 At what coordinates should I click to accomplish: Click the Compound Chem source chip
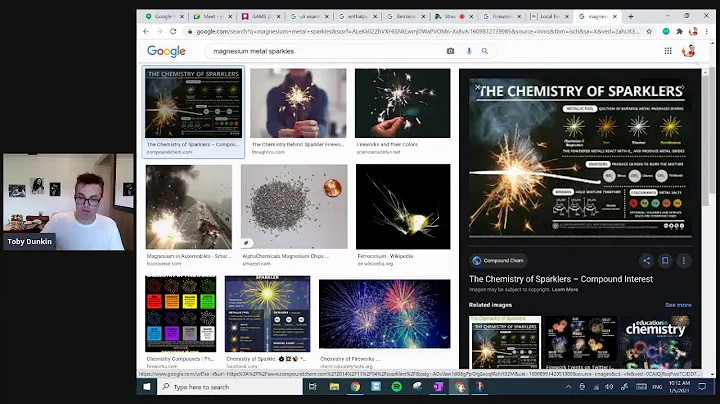[x=498, y=261]
